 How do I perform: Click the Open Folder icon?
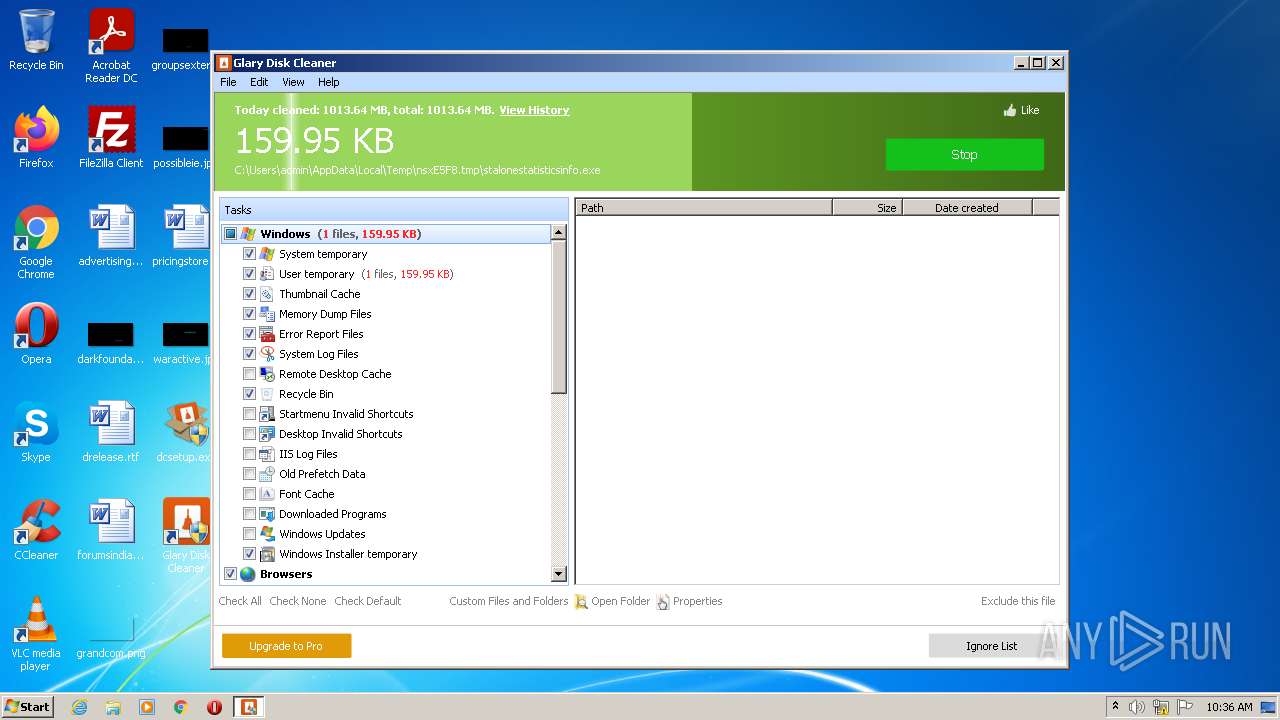(x=581, y=602)
